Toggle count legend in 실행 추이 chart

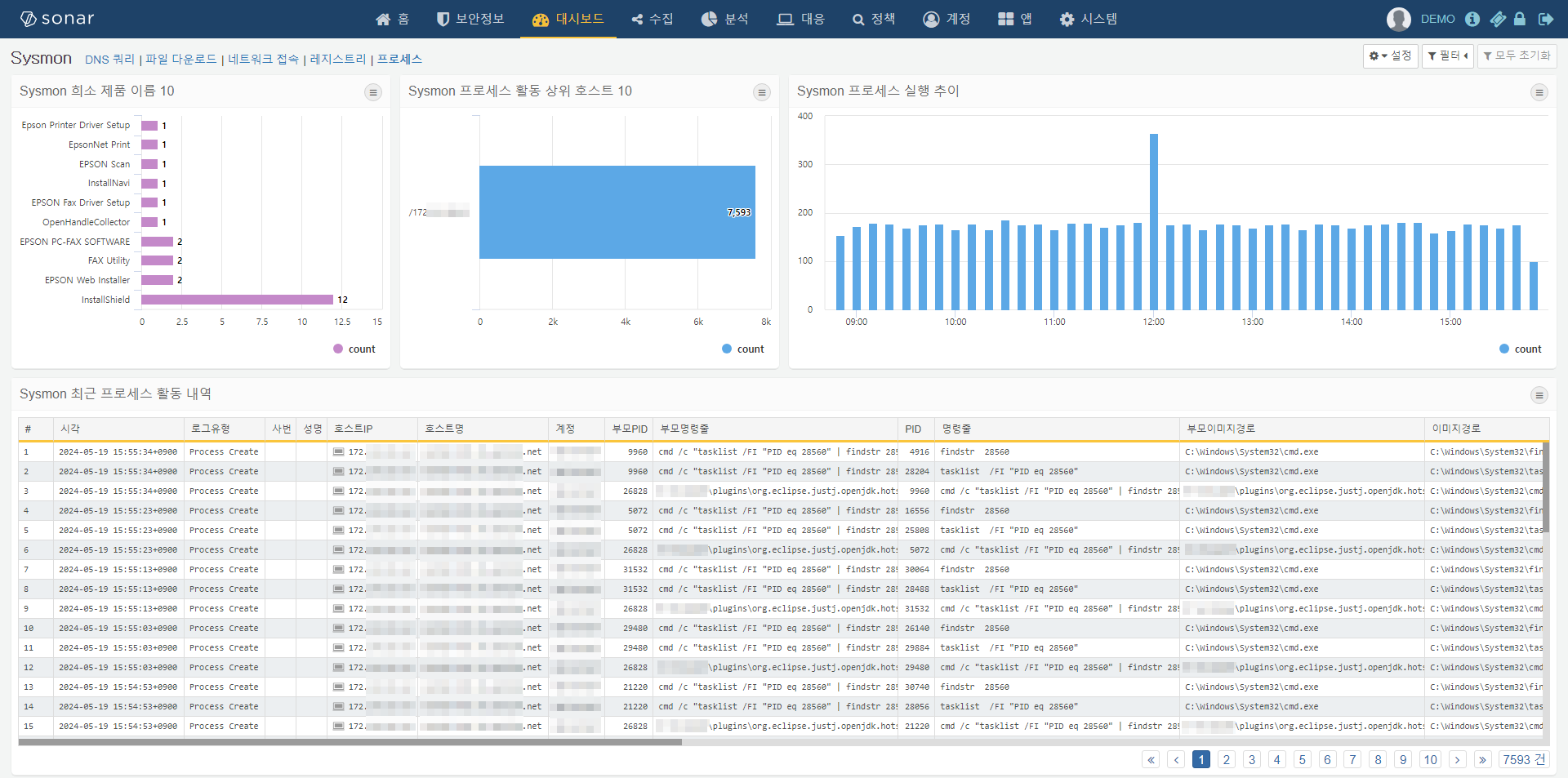(x=1521, y=349)
